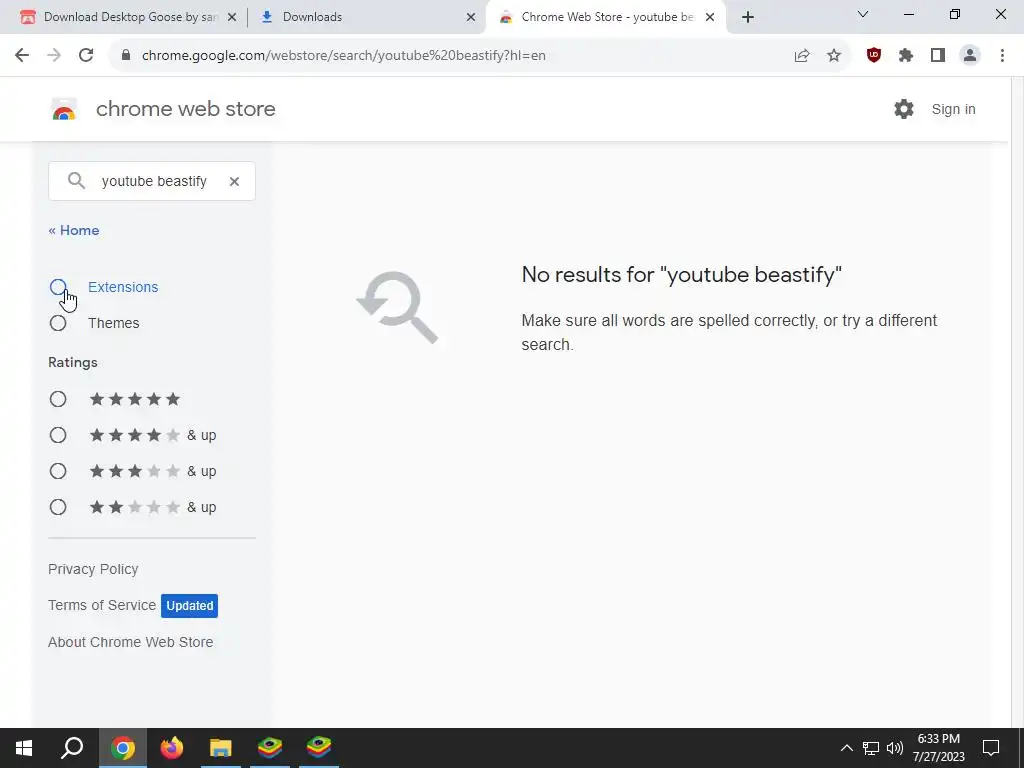Screen dimensions: 1024x768
Task: Click the Chrome taskbar icon
Action: point(123,748)
